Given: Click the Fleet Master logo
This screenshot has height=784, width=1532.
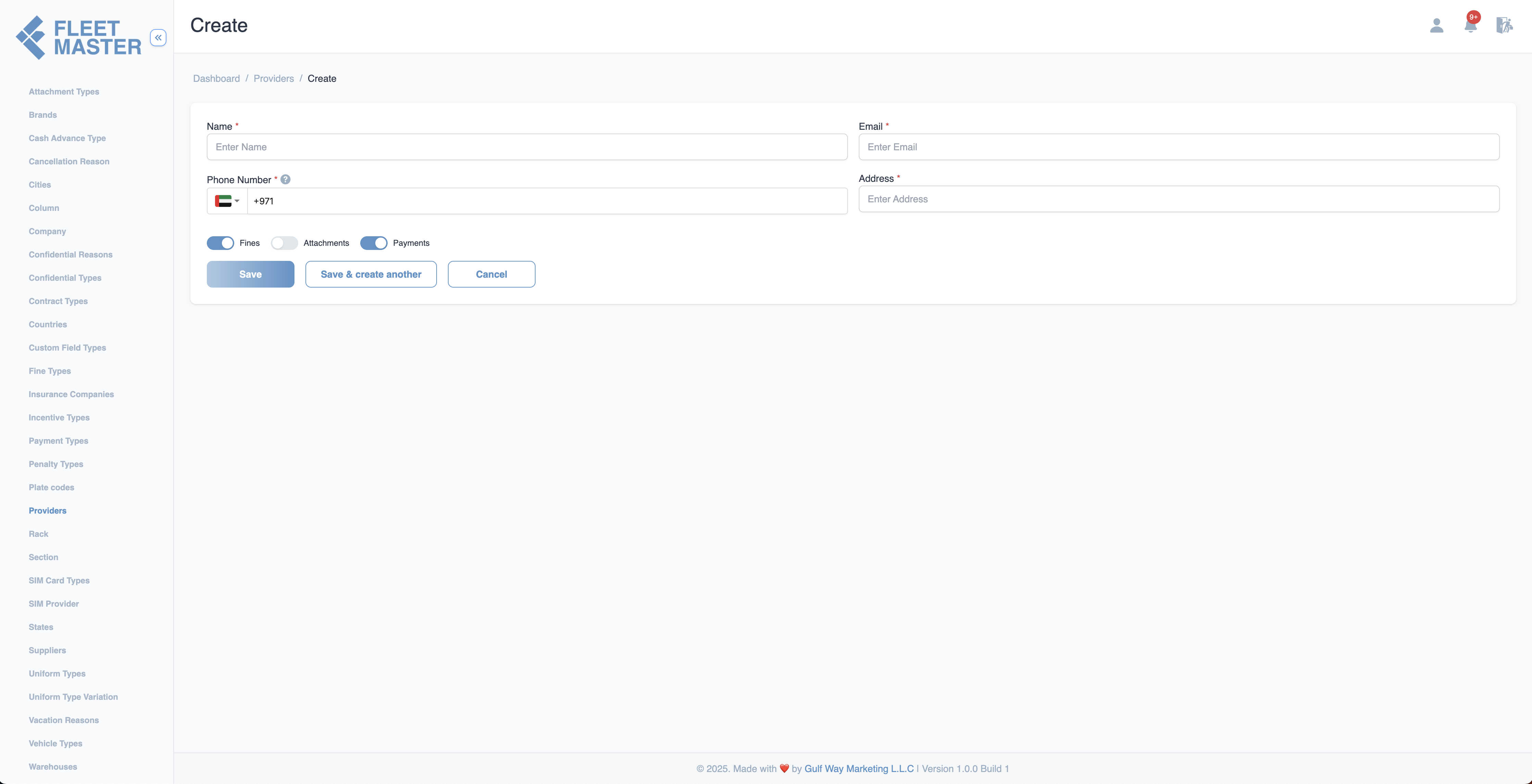Looking at the screenshot, I should (78, 37).
